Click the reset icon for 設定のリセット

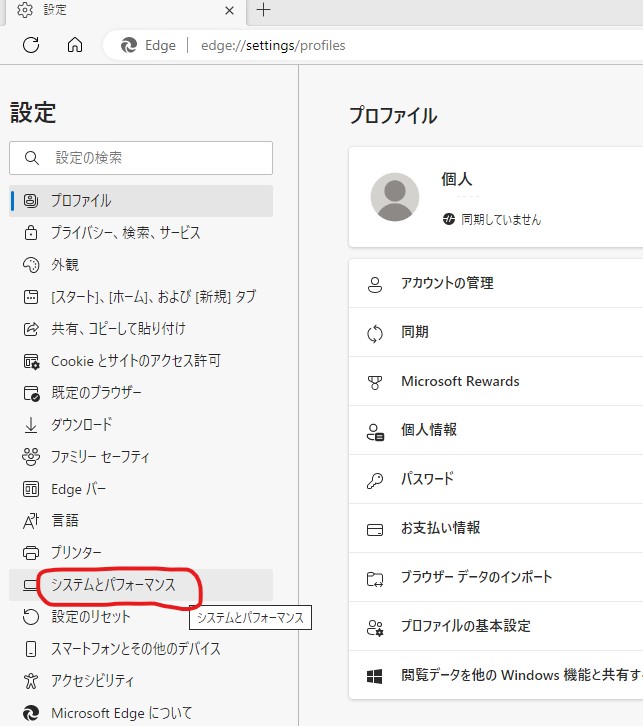pyautogui.click(x=31, y=617)
